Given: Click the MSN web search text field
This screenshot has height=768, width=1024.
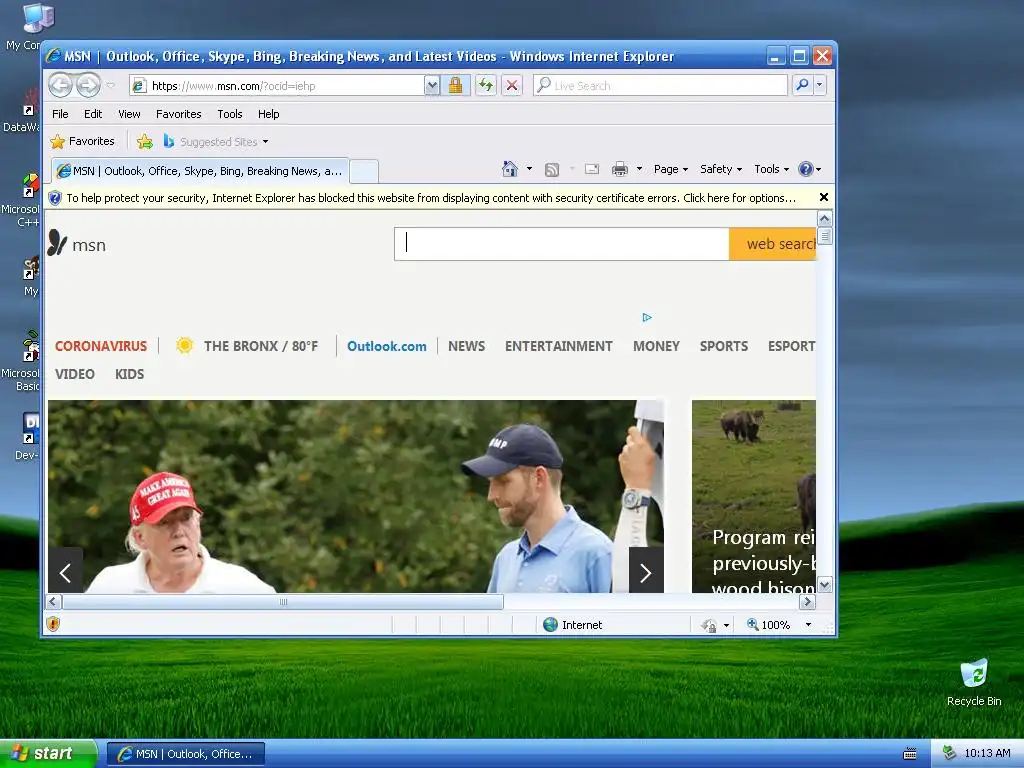Looking at the screenshot, I should (x=562, y=244).
